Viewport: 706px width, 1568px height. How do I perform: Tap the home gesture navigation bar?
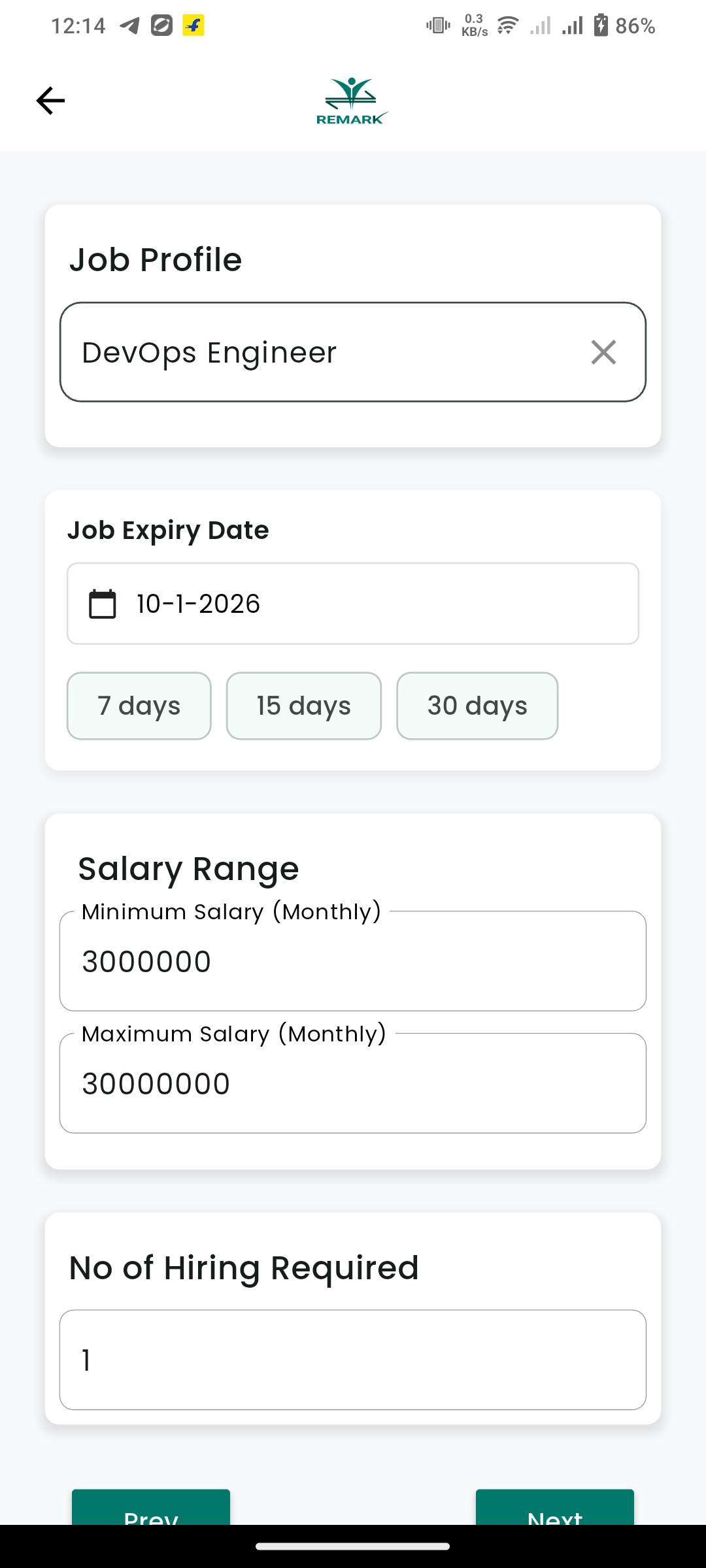tap(353, 1546)
